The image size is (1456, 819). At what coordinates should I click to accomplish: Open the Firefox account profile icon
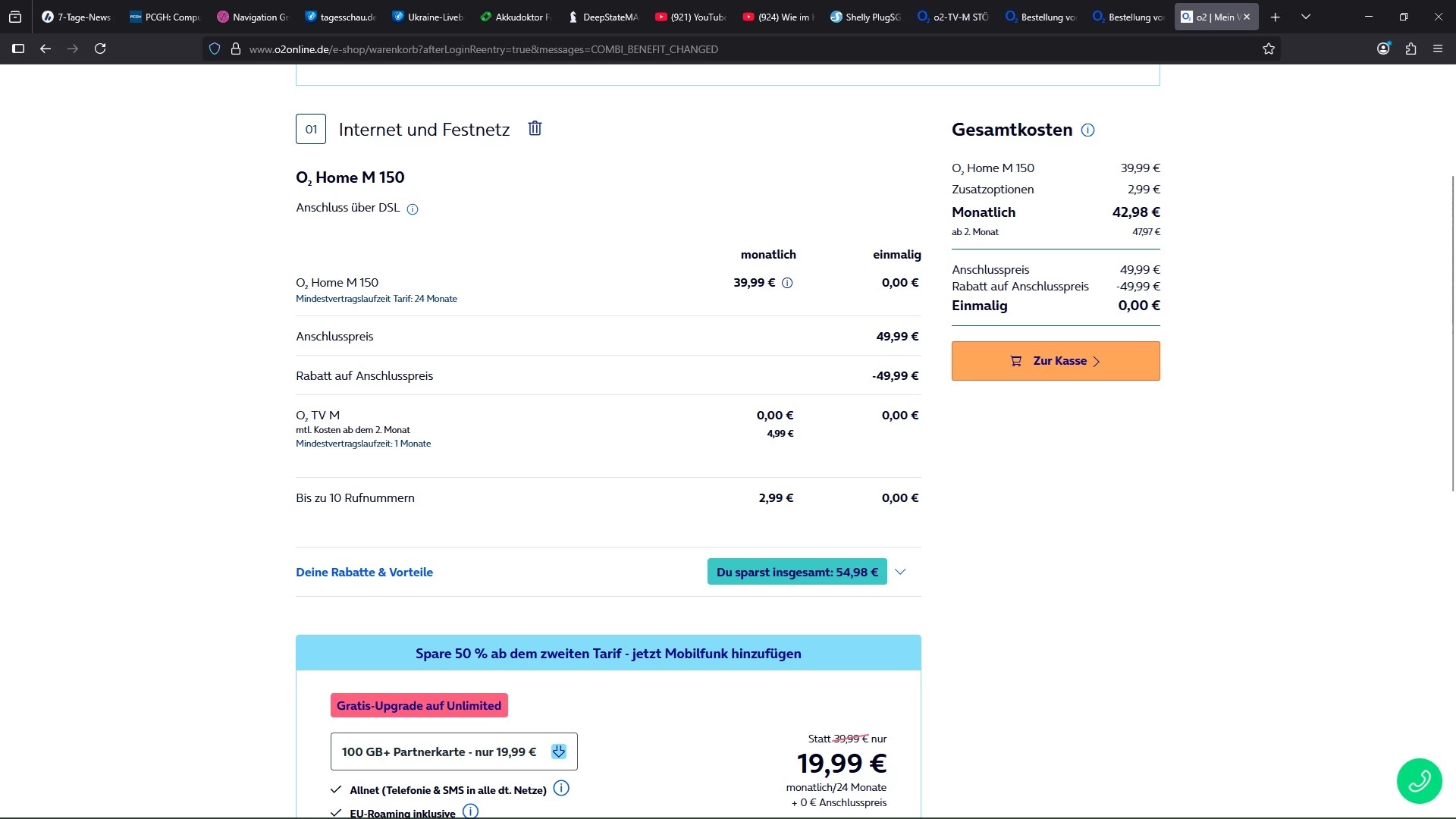pos(1383,49)
